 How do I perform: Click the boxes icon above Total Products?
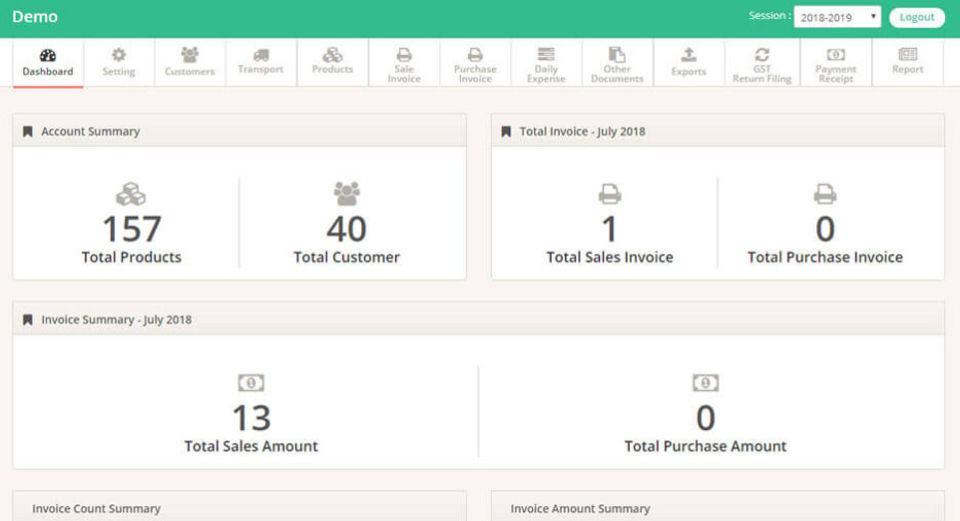tap(131, 194)
